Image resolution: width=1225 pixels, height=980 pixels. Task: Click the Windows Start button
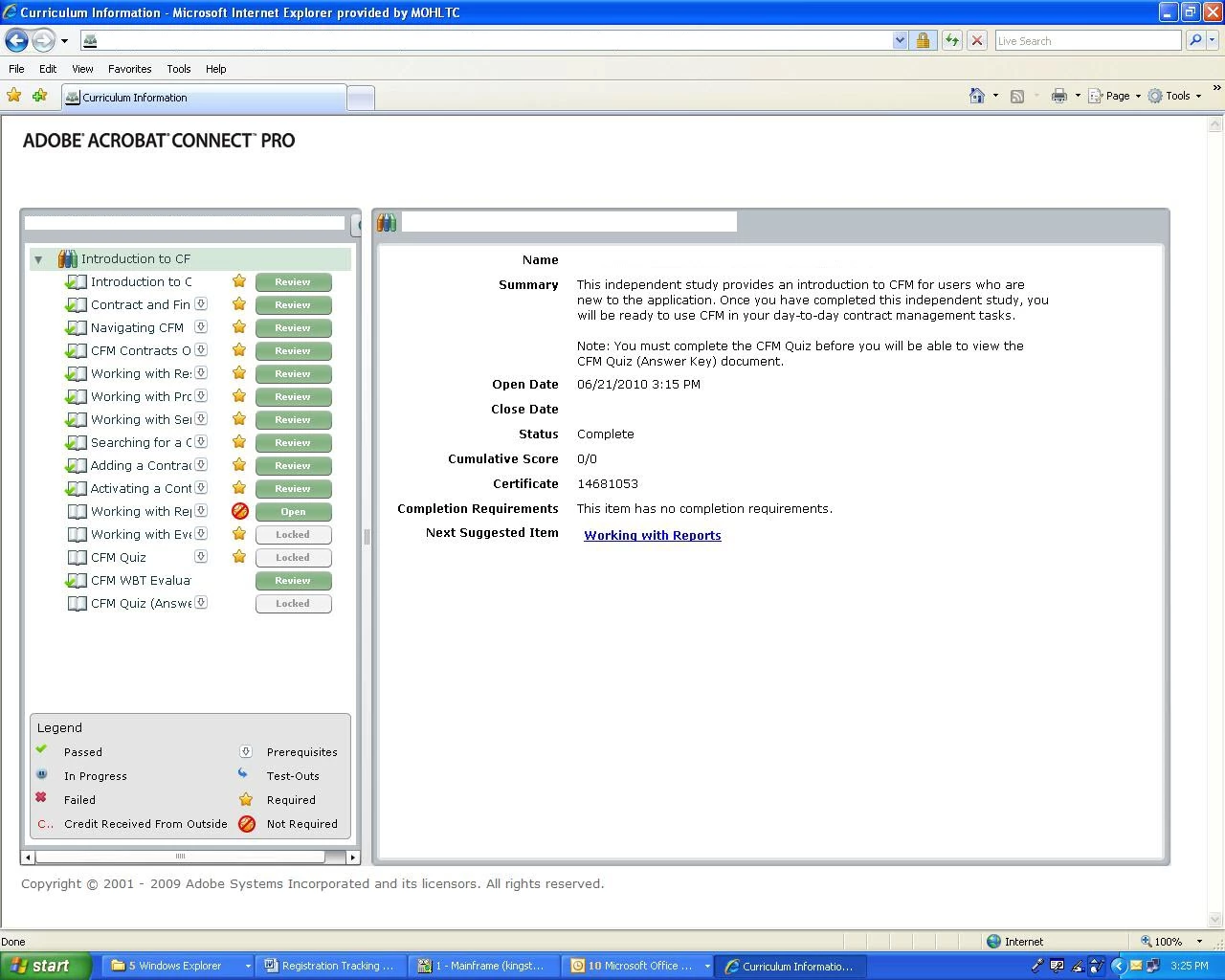(x=46, y=966)
